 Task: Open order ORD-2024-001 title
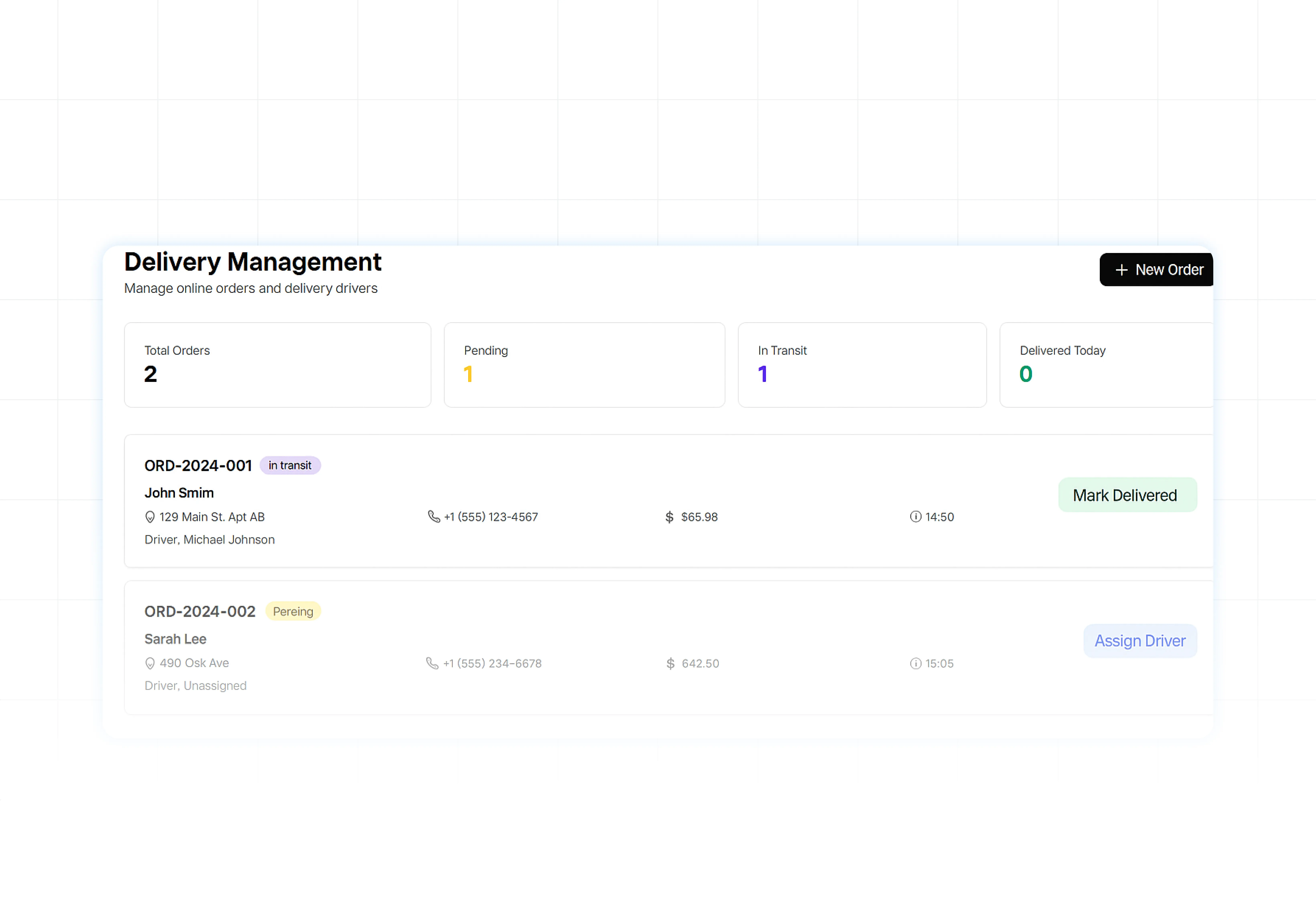(198, 466)
